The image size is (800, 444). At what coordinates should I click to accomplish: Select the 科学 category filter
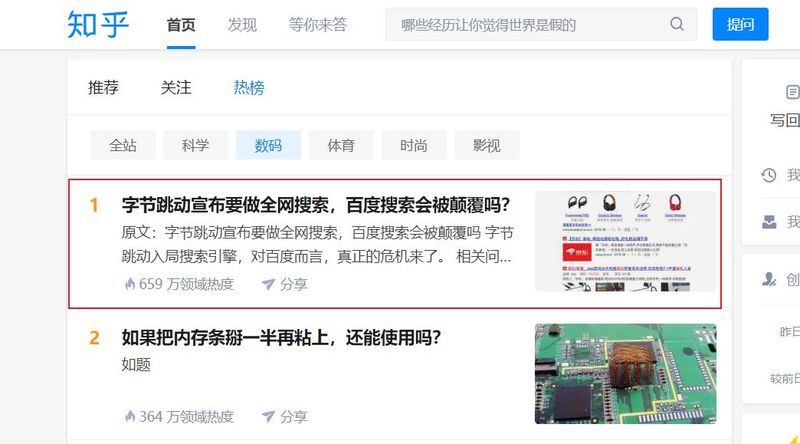(195, 145)
